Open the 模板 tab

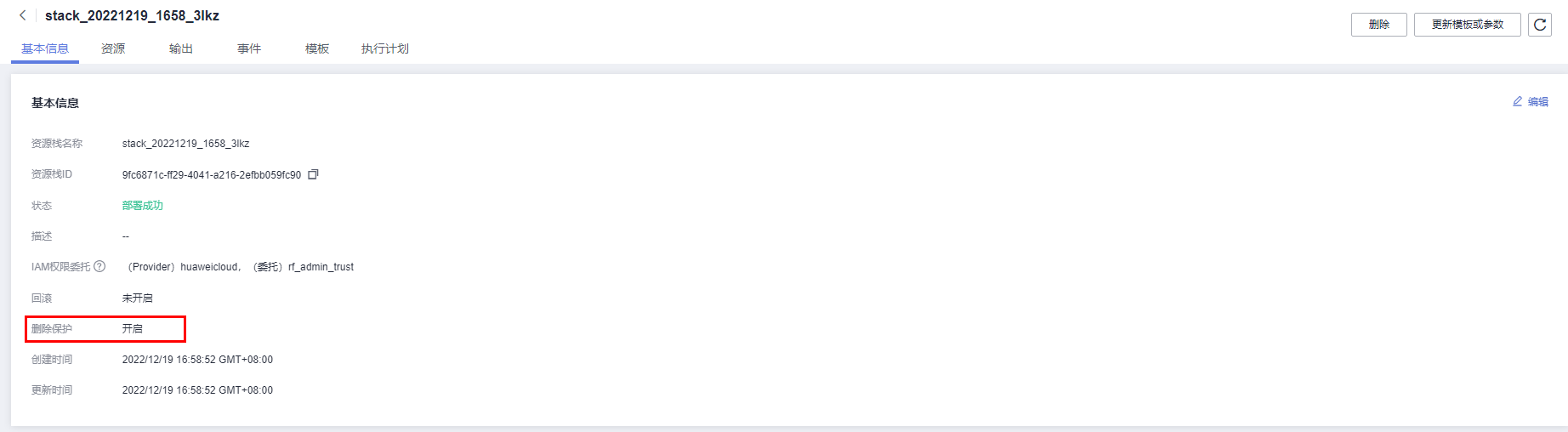[x=317, y=48]
